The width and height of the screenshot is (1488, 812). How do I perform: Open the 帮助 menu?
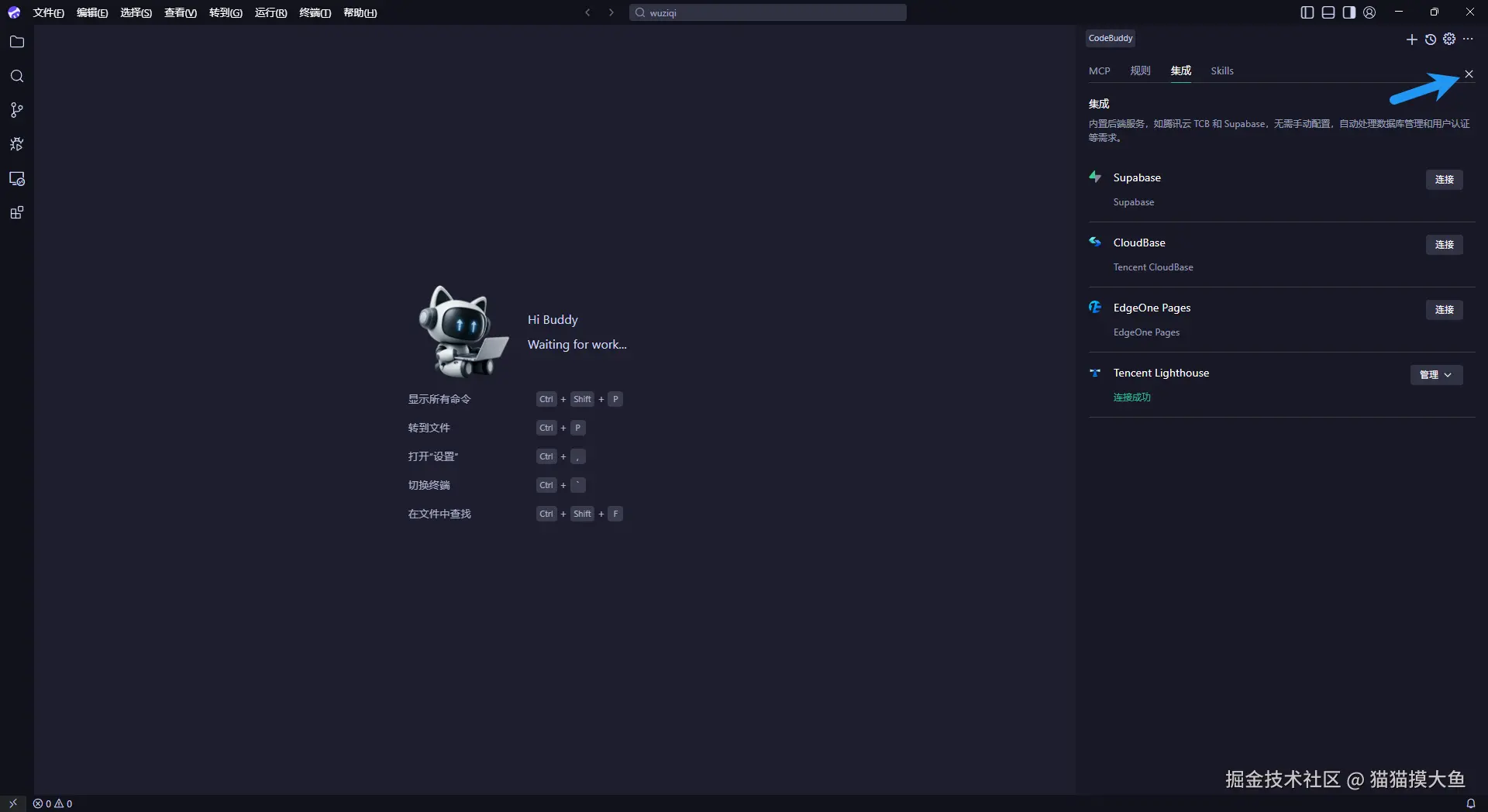click(x=360, y=12)
